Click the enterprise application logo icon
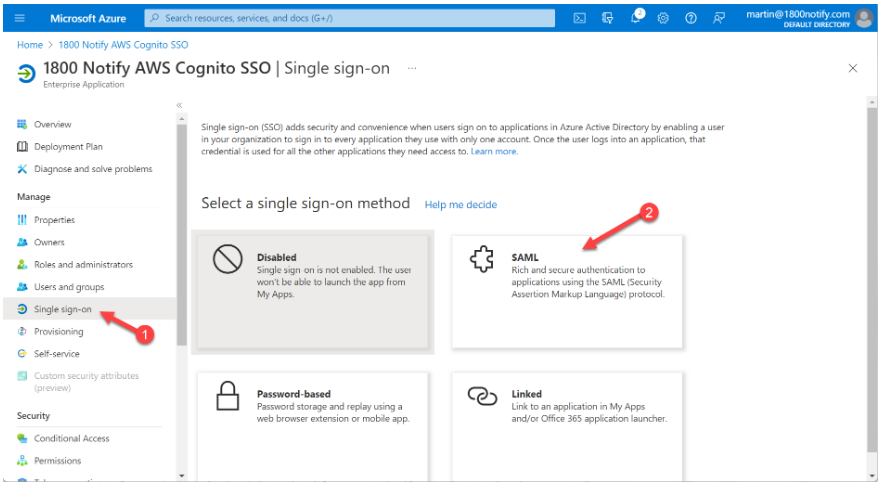The width and height of the screenshot is (881, 491). [26, 74]
